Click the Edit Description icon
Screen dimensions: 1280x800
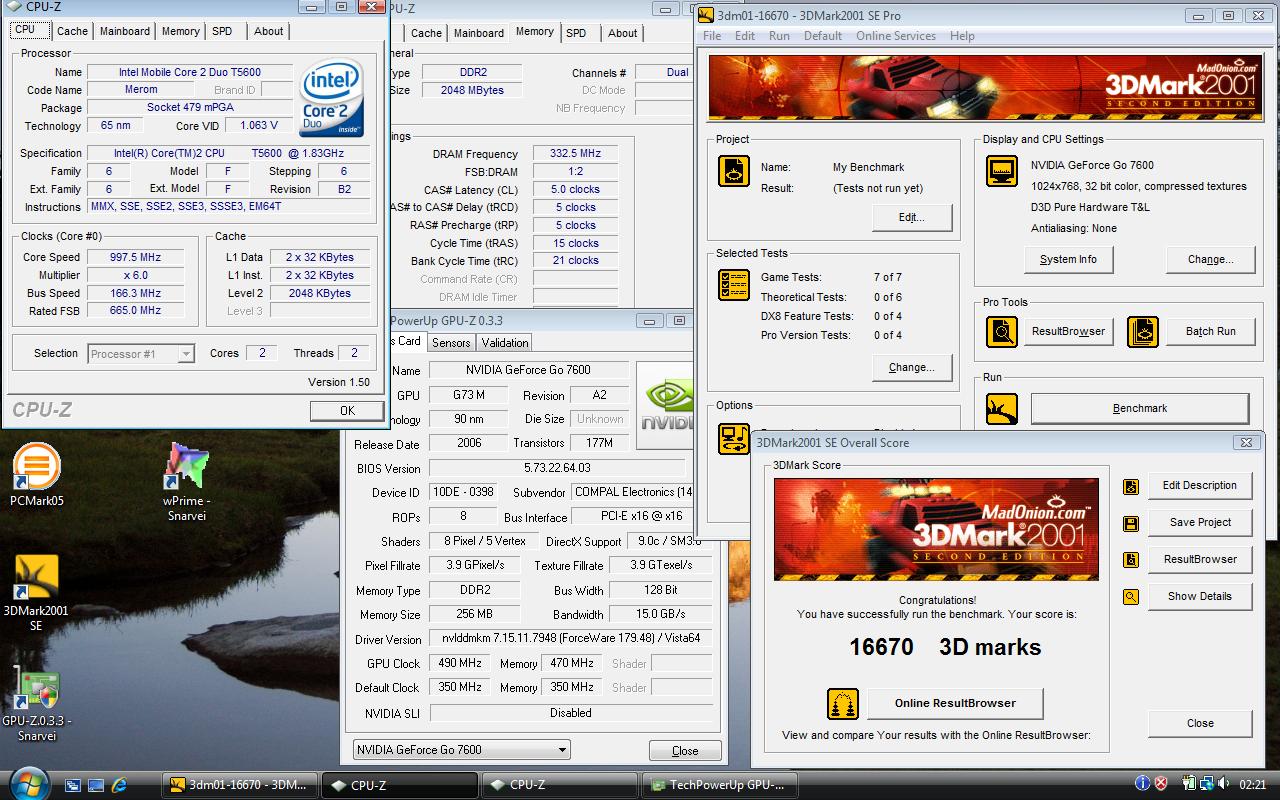[x=1130, y=486]
